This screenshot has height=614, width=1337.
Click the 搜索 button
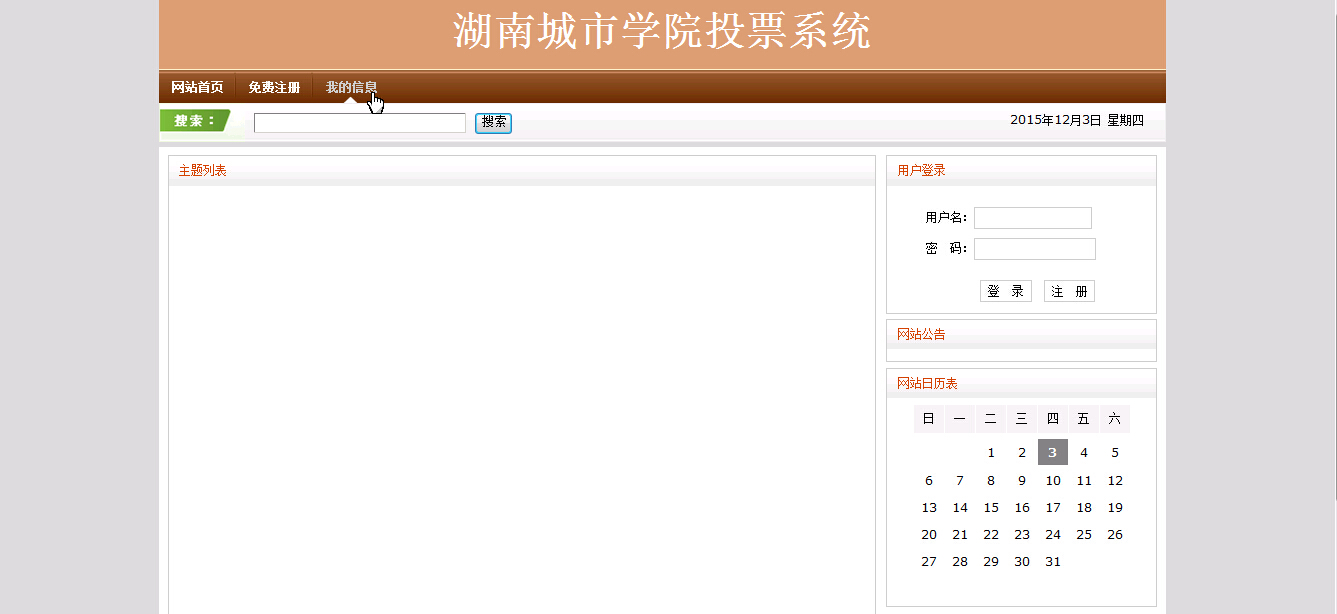tap(493, 123)
